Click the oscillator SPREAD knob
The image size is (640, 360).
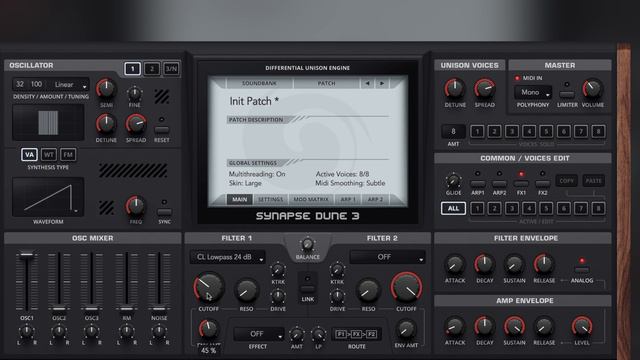(136, 124)
